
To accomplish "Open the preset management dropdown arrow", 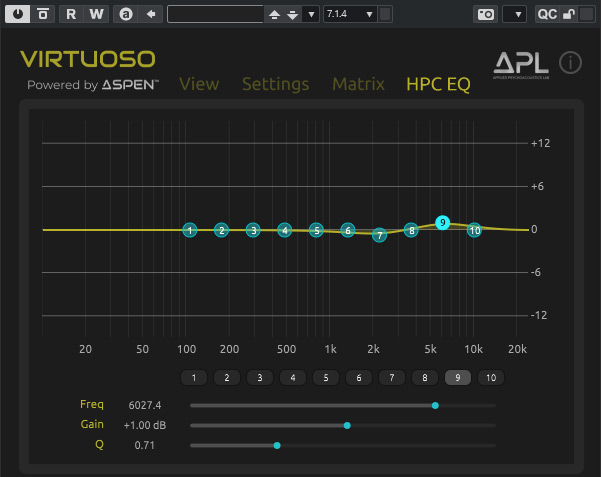I will click(x=310, y=14).
